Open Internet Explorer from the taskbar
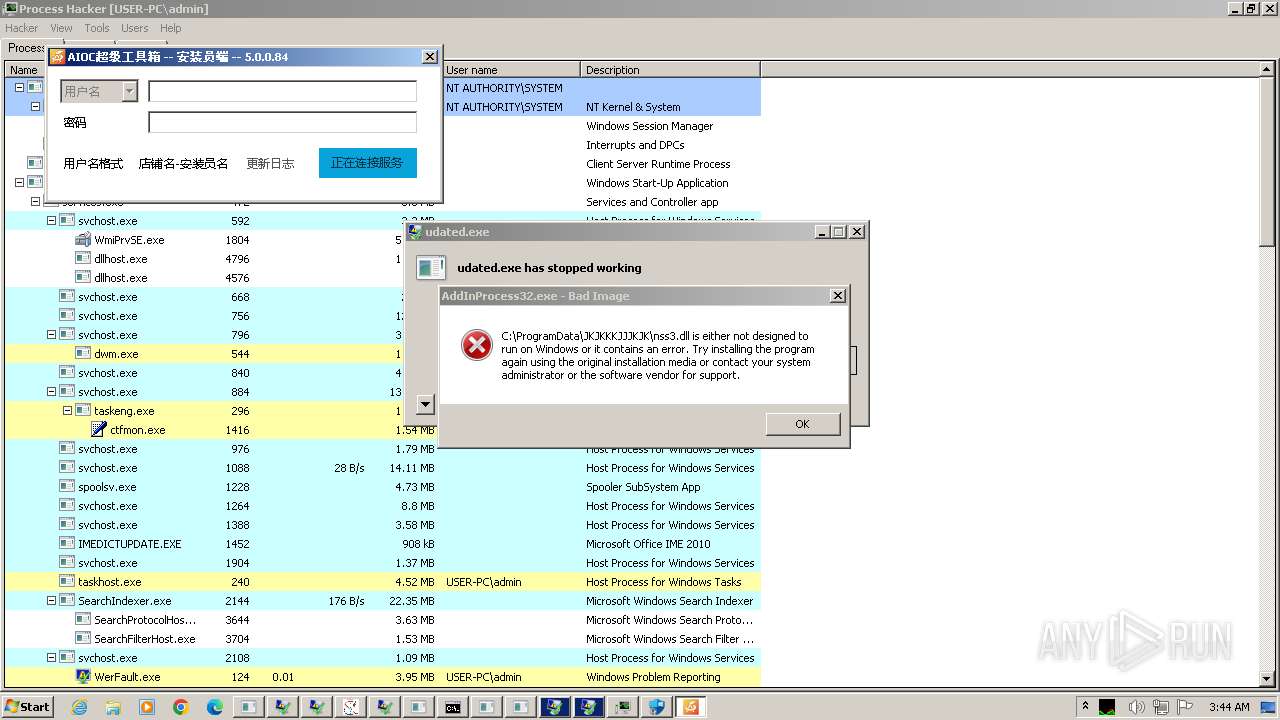Screen dimensions: 1280x720 pos(79,707)
